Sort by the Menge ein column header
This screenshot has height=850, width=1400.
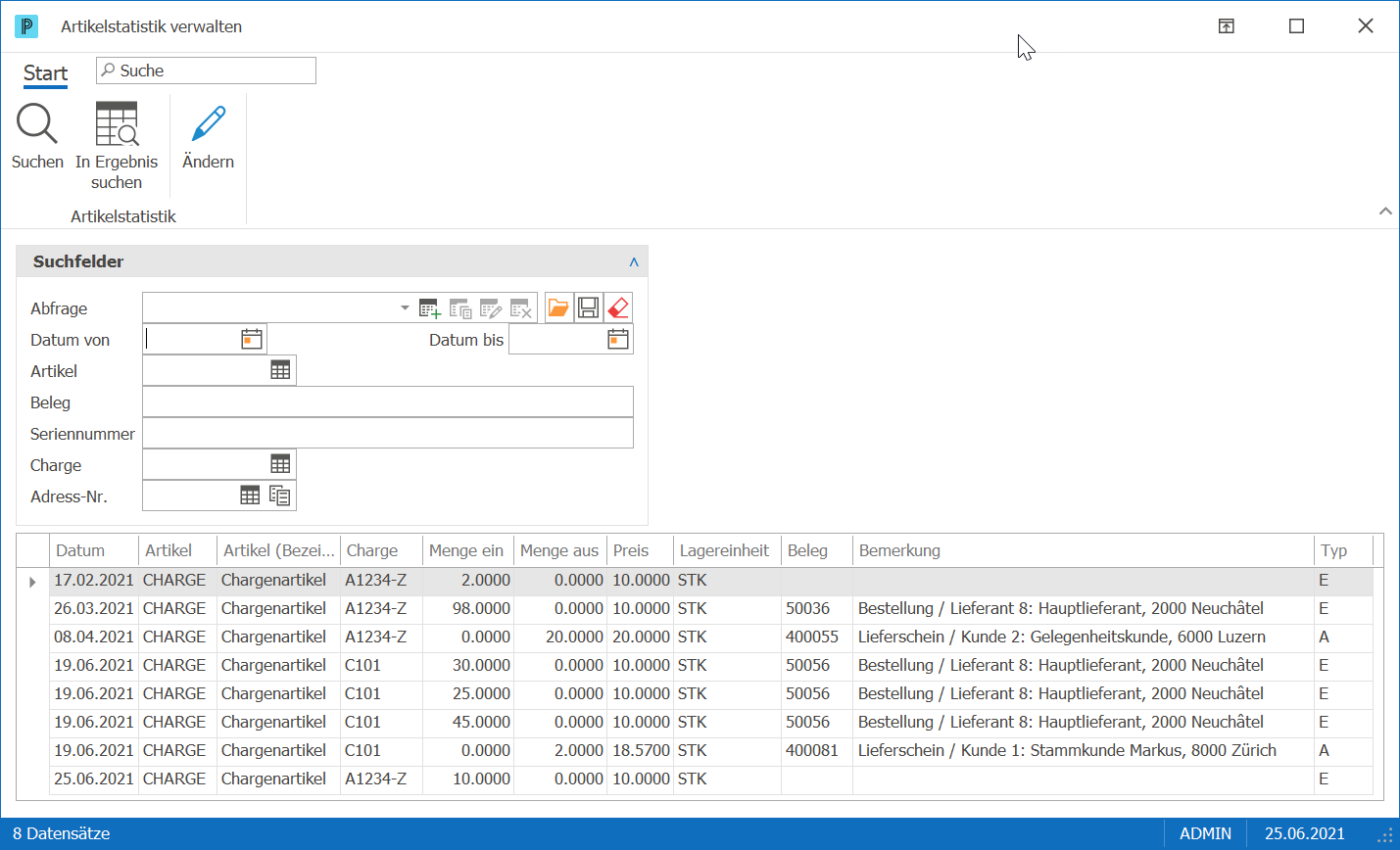pos(466,550)
